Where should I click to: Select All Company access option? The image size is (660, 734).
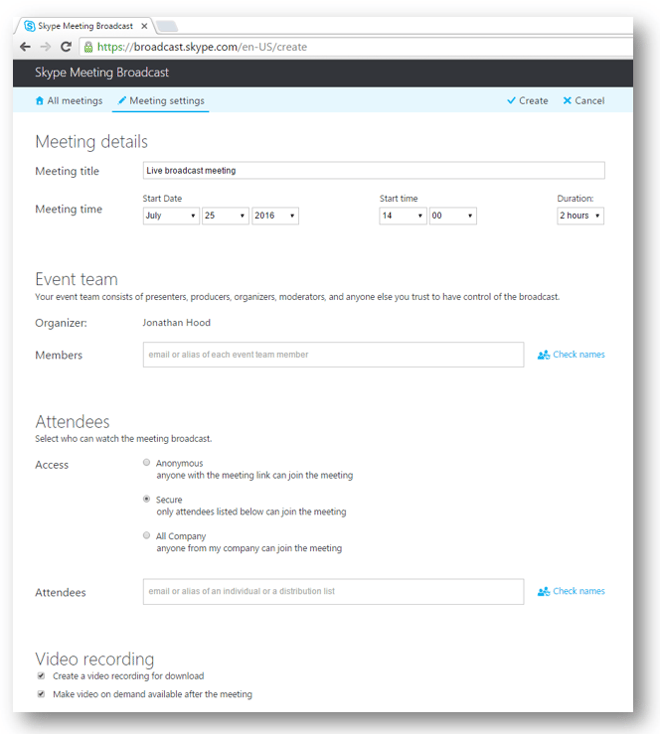(x=147, y=535)
